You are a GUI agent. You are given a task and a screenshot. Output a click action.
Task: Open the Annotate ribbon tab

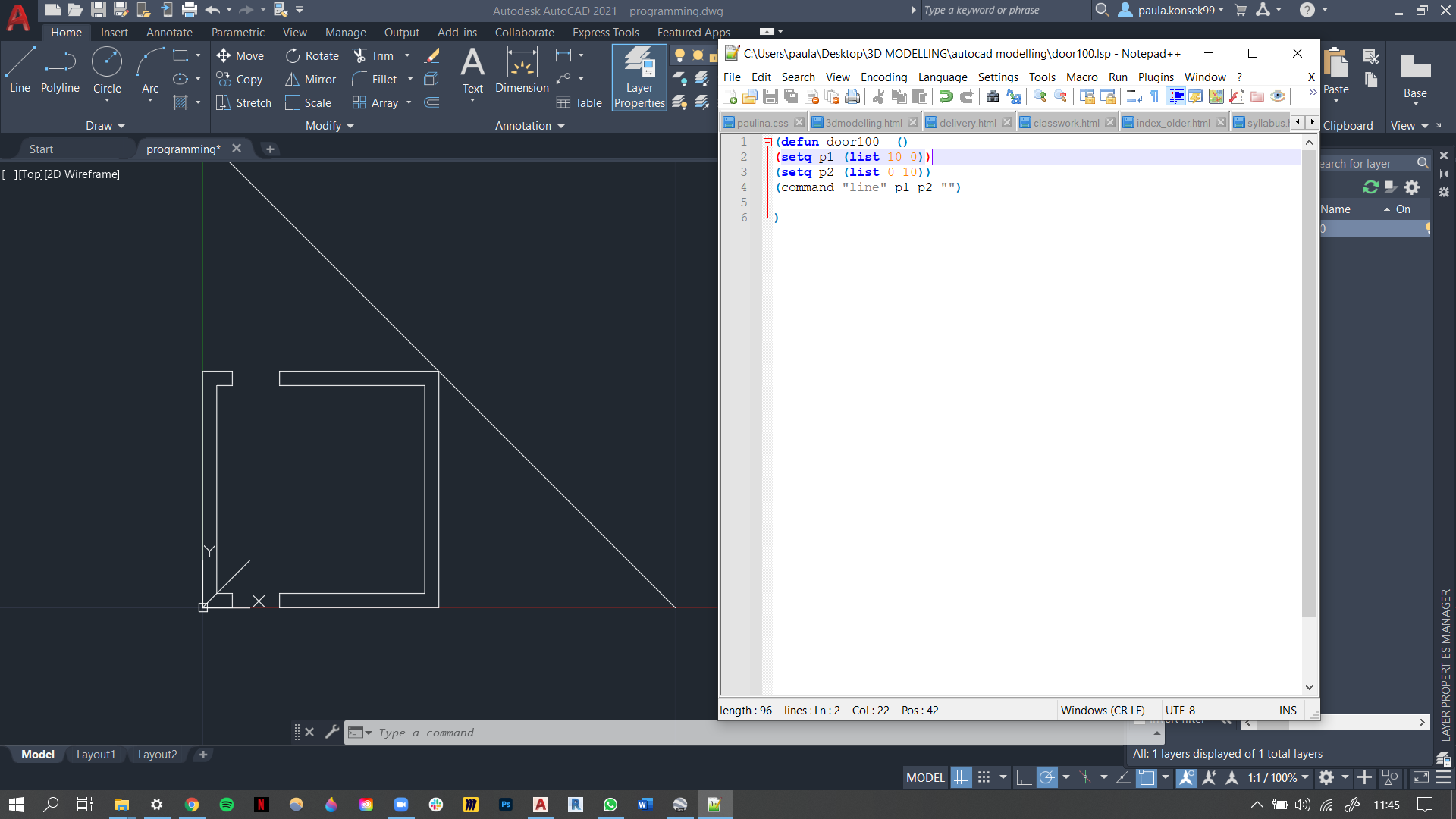tap(169, 33)
